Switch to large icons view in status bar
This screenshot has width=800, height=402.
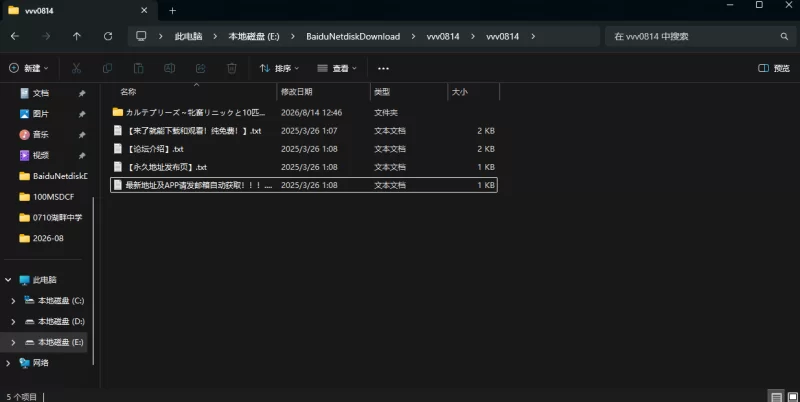(792, 396)
